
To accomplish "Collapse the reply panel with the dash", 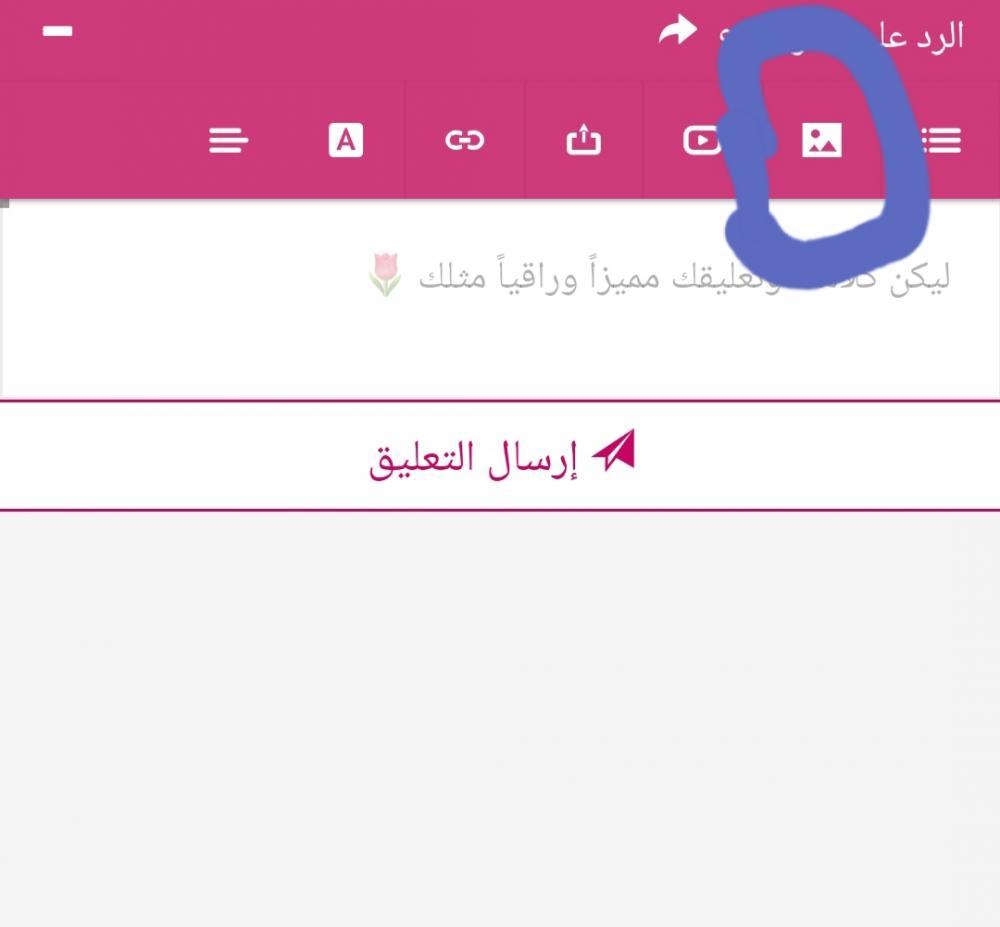I will point(57,31).
